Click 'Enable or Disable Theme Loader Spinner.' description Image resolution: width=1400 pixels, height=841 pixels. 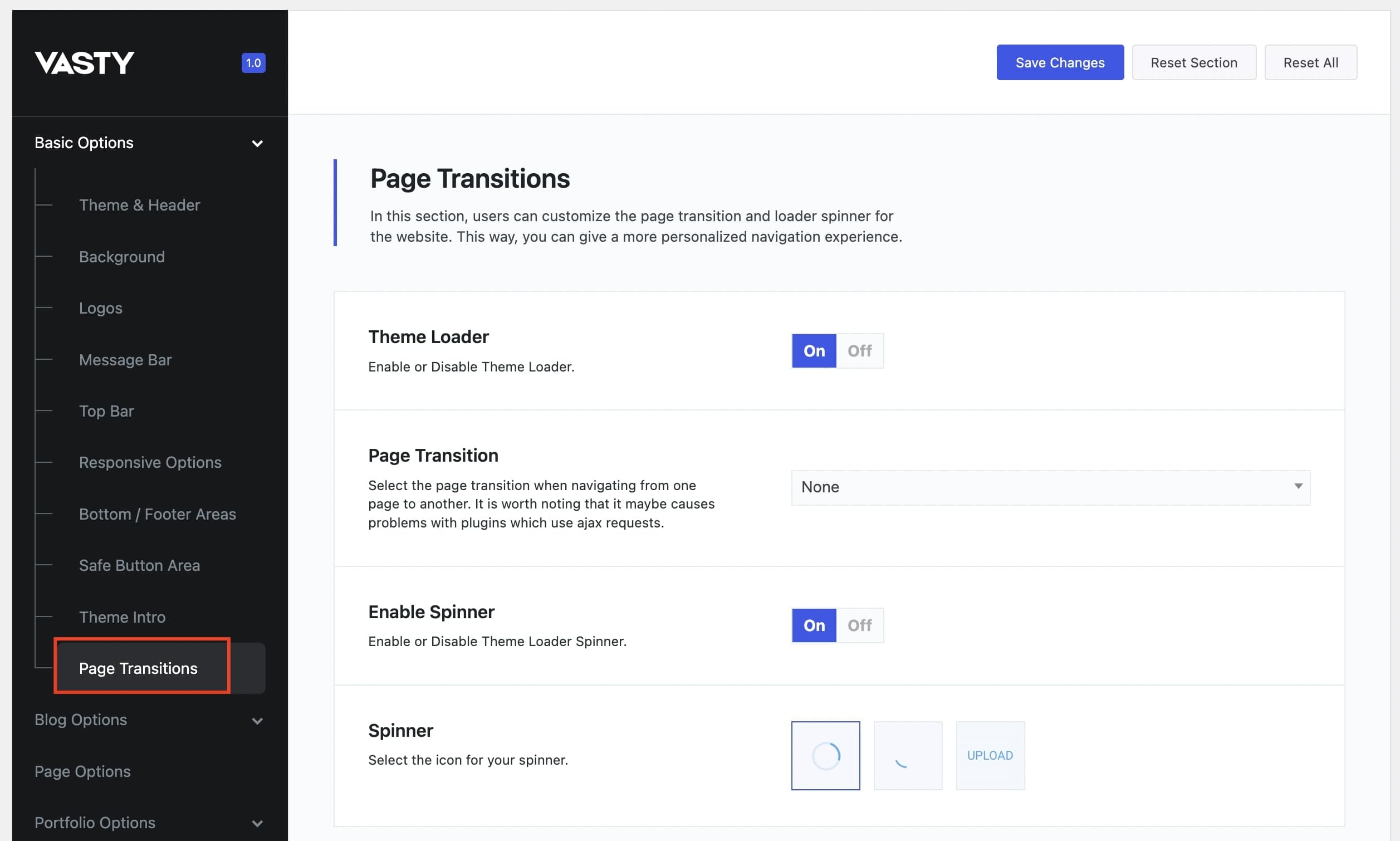(497, 642)
